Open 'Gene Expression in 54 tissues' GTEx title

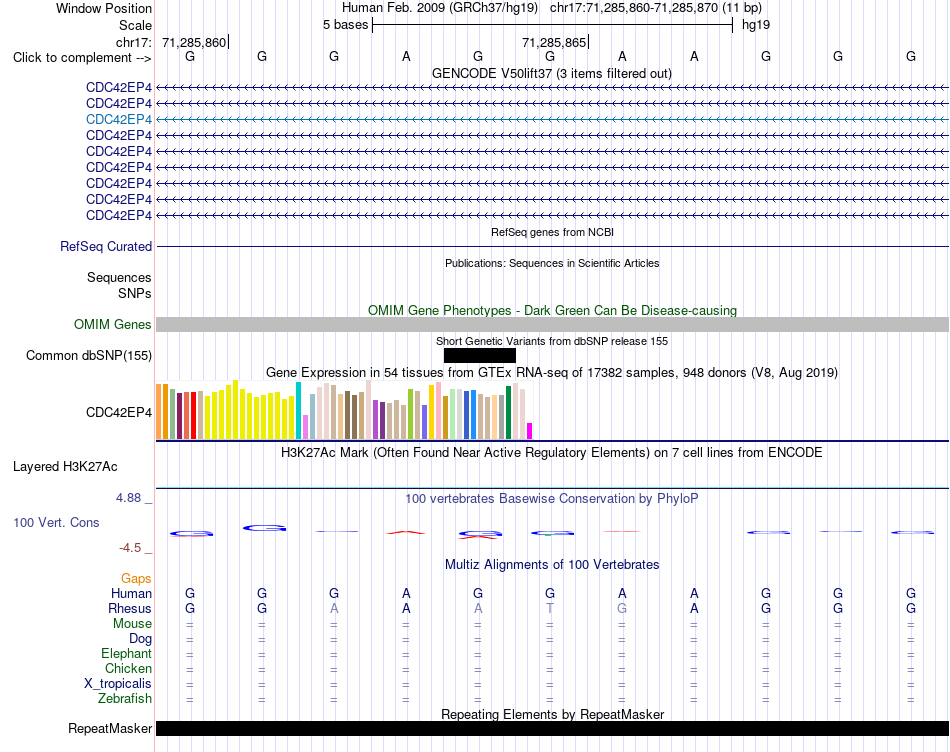click(551, 372)
